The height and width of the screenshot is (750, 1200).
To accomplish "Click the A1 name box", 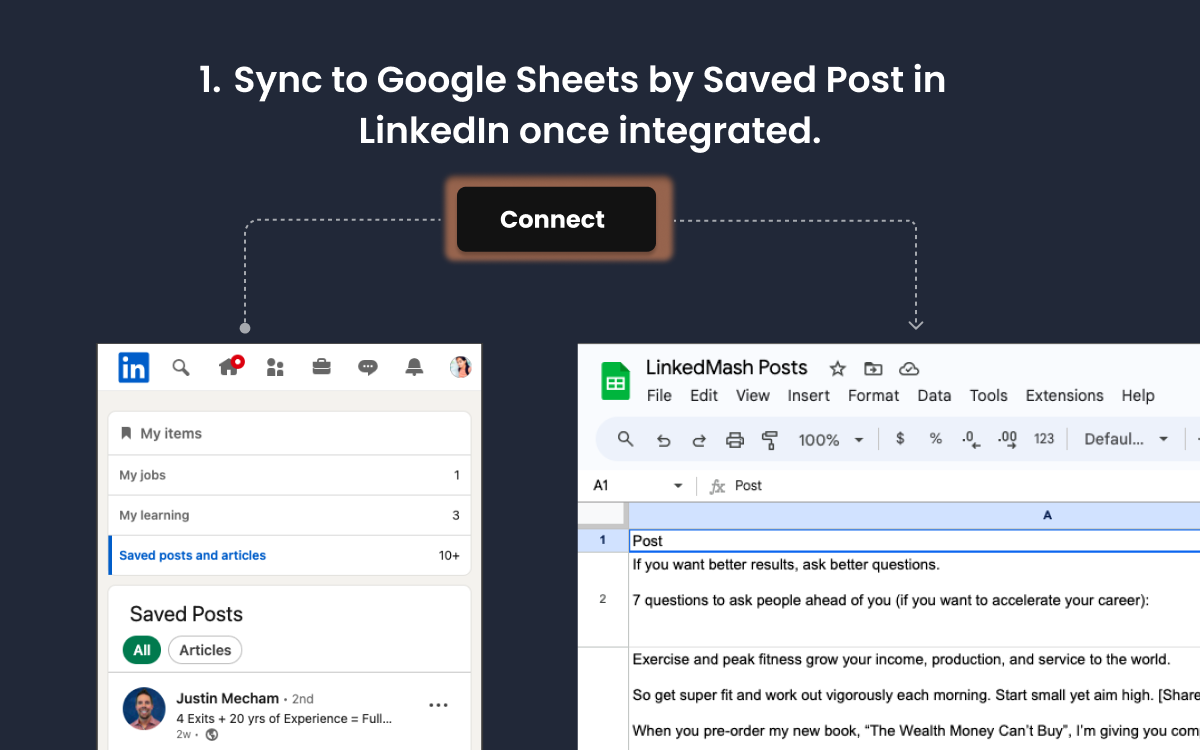I will coord(628,485).
